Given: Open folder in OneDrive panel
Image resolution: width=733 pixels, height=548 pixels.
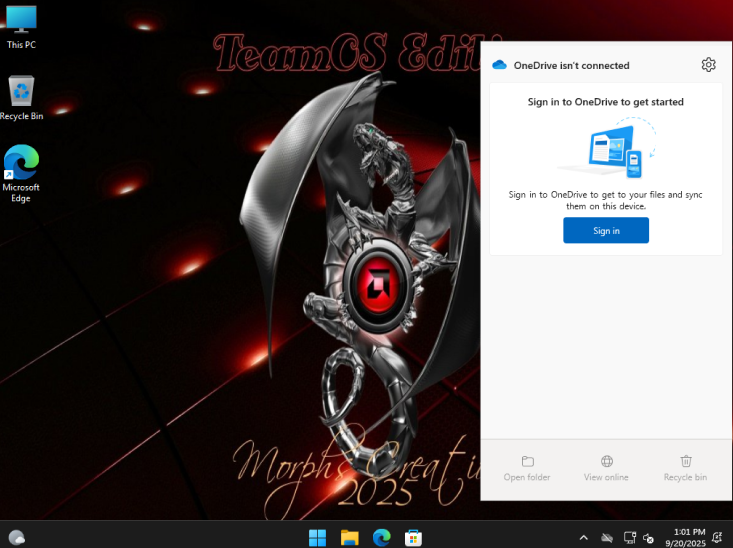Looking at the screenshot, I should [527, 469].
